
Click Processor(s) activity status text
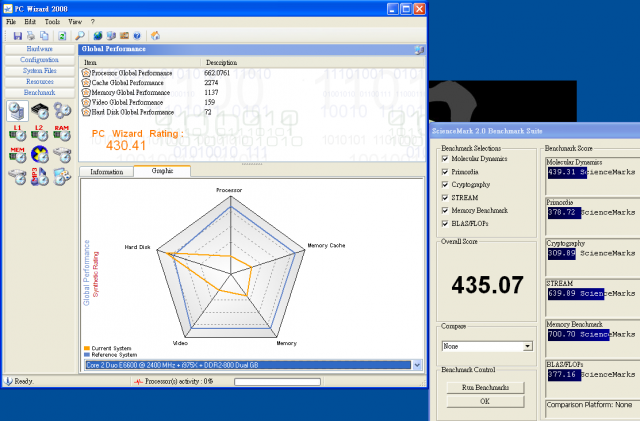point(179,381)
